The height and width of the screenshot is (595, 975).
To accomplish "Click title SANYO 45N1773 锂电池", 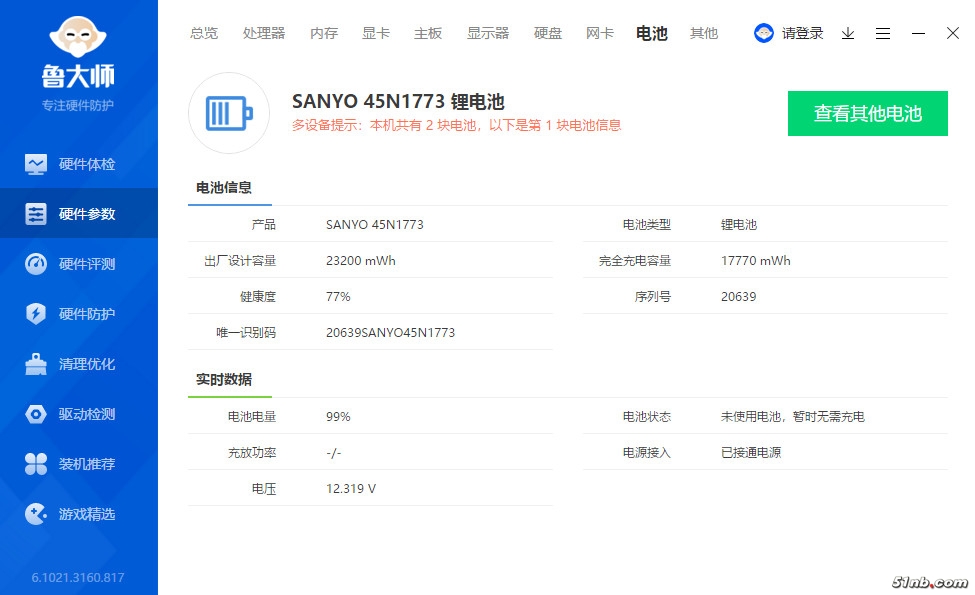I will click(x=398, y=101).
